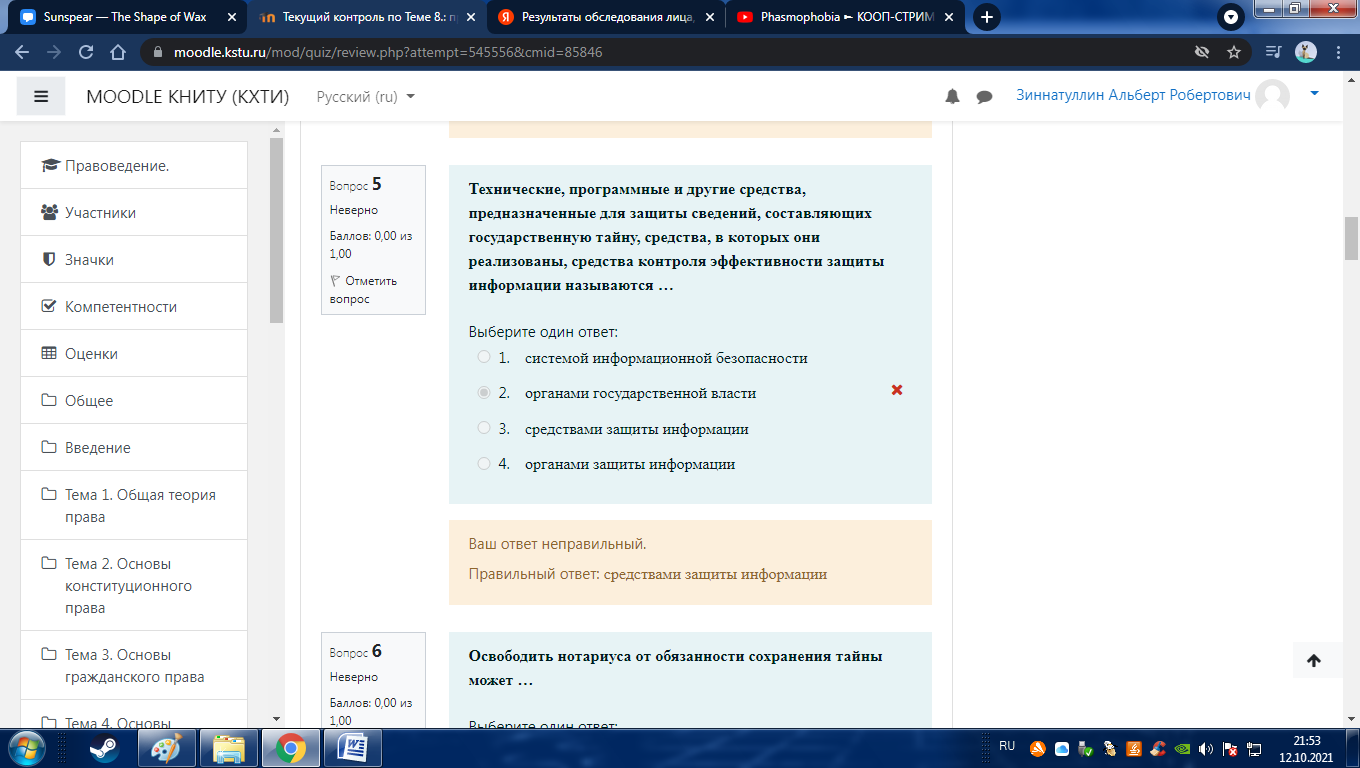Open Оценки in sidebar

[x=134, y=353]
